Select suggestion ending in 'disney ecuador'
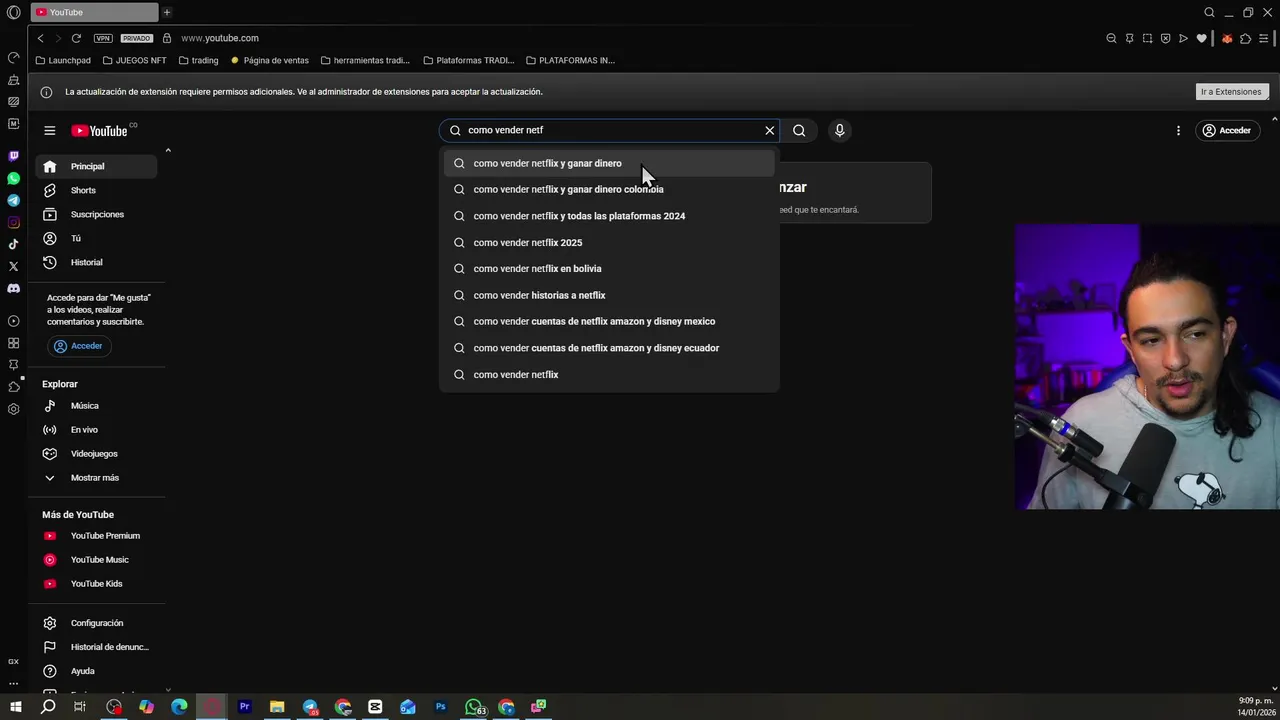The image size is (1280, 720). pos(609,348)
